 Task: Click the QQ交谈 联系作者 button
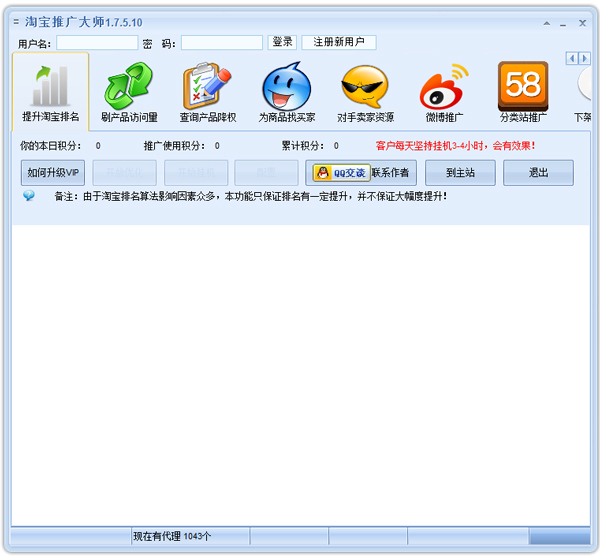click(361, 173)
